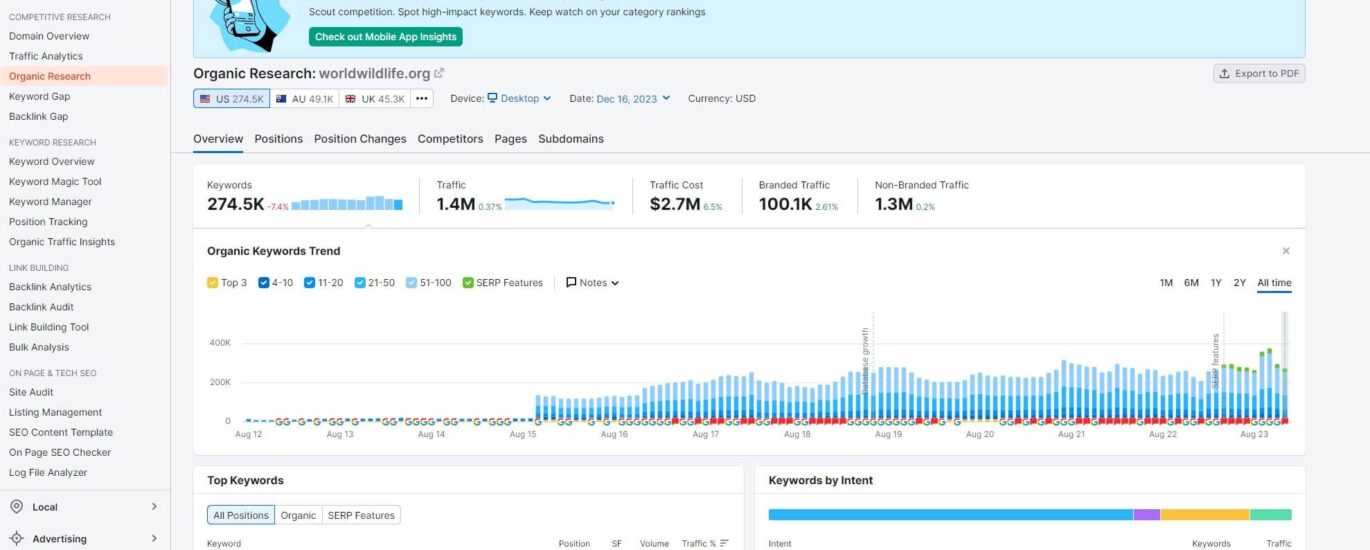Open Position Tracking in sidebar
The width and height of the screenshot is (1370, 550).
(x=48, y=221)
